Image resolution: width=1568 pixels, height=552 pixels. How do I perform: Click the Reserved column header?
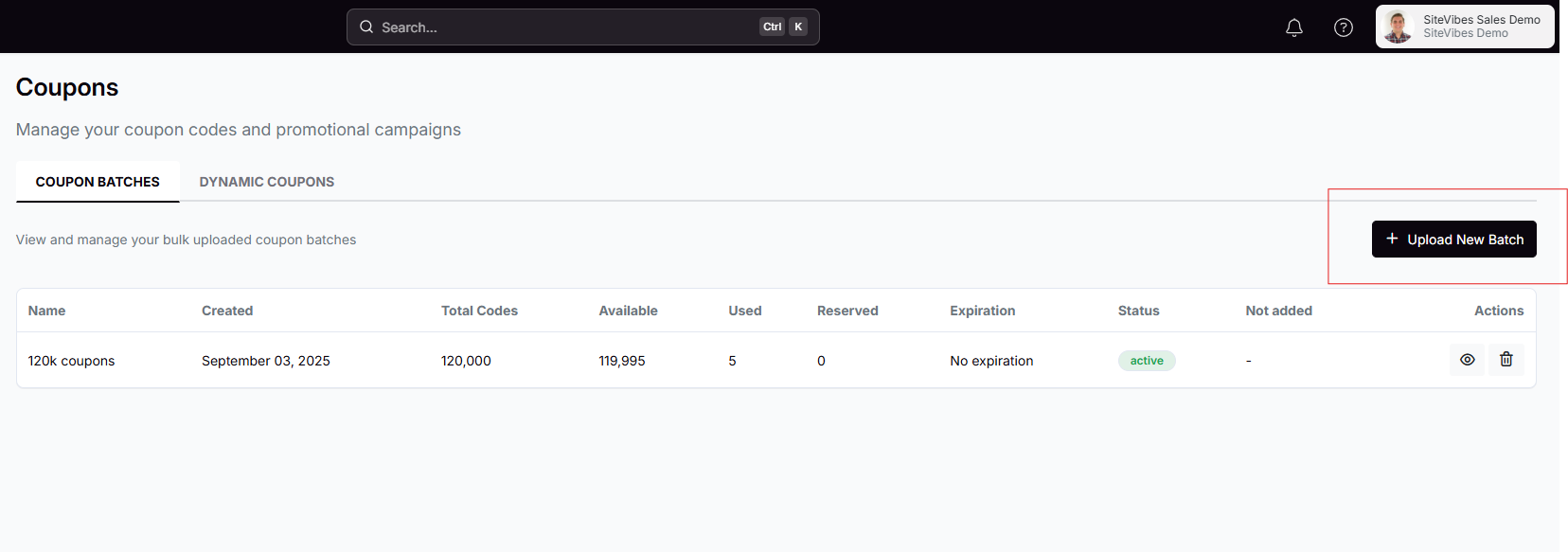(x=847, y=311)
